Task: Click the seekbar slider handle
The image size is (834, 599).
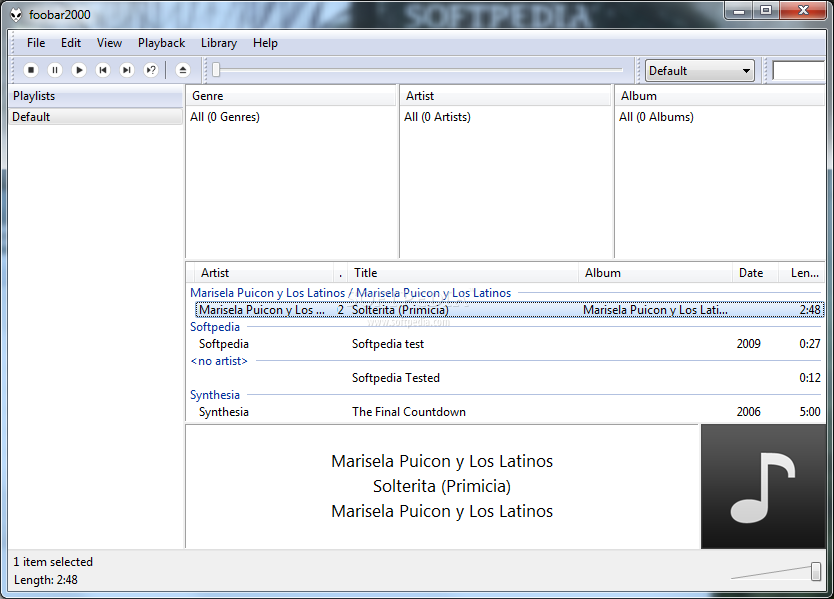Action: pos(216,70)
